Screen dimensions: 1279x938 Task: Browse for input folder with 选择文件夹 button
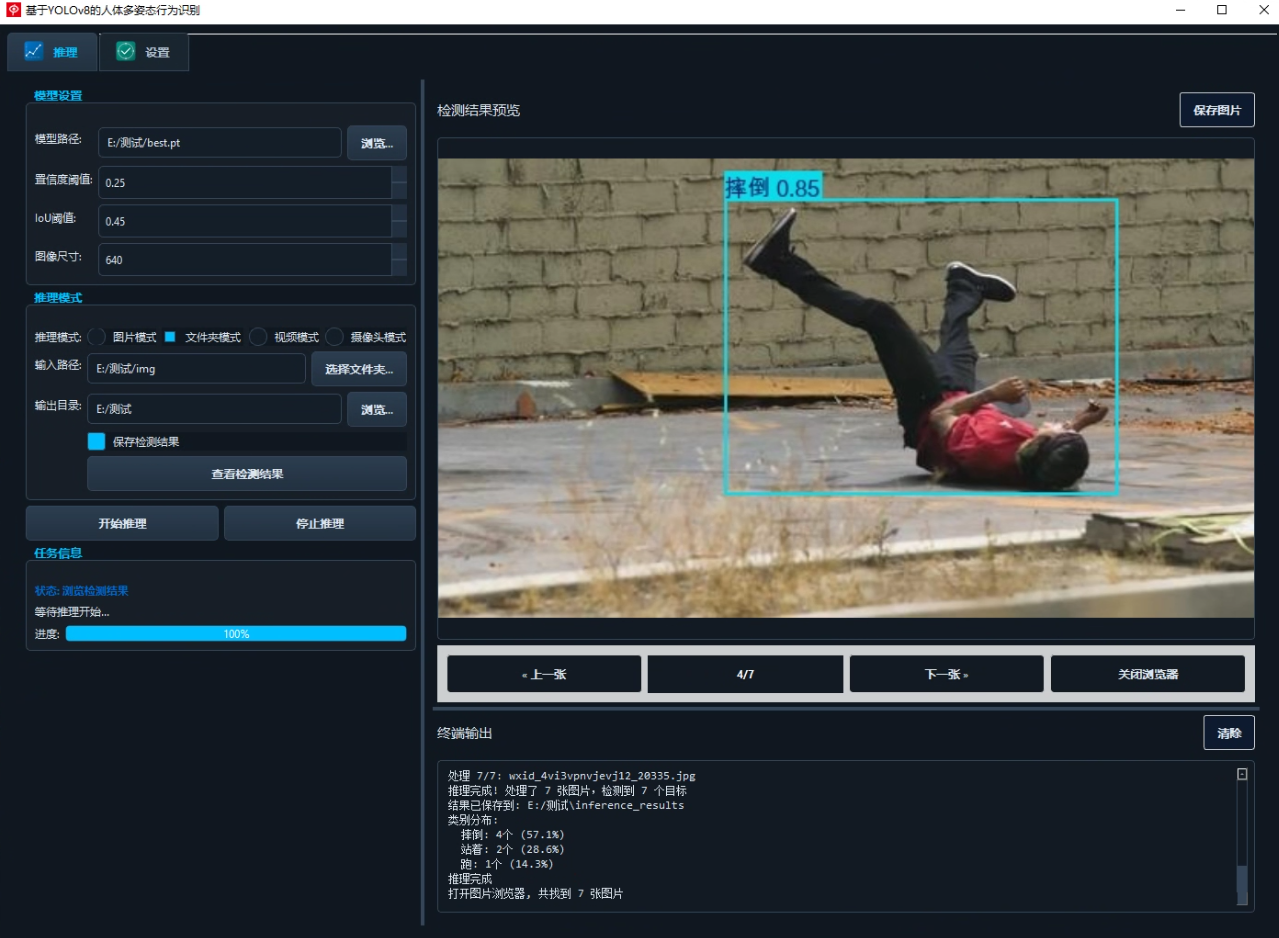359,369
